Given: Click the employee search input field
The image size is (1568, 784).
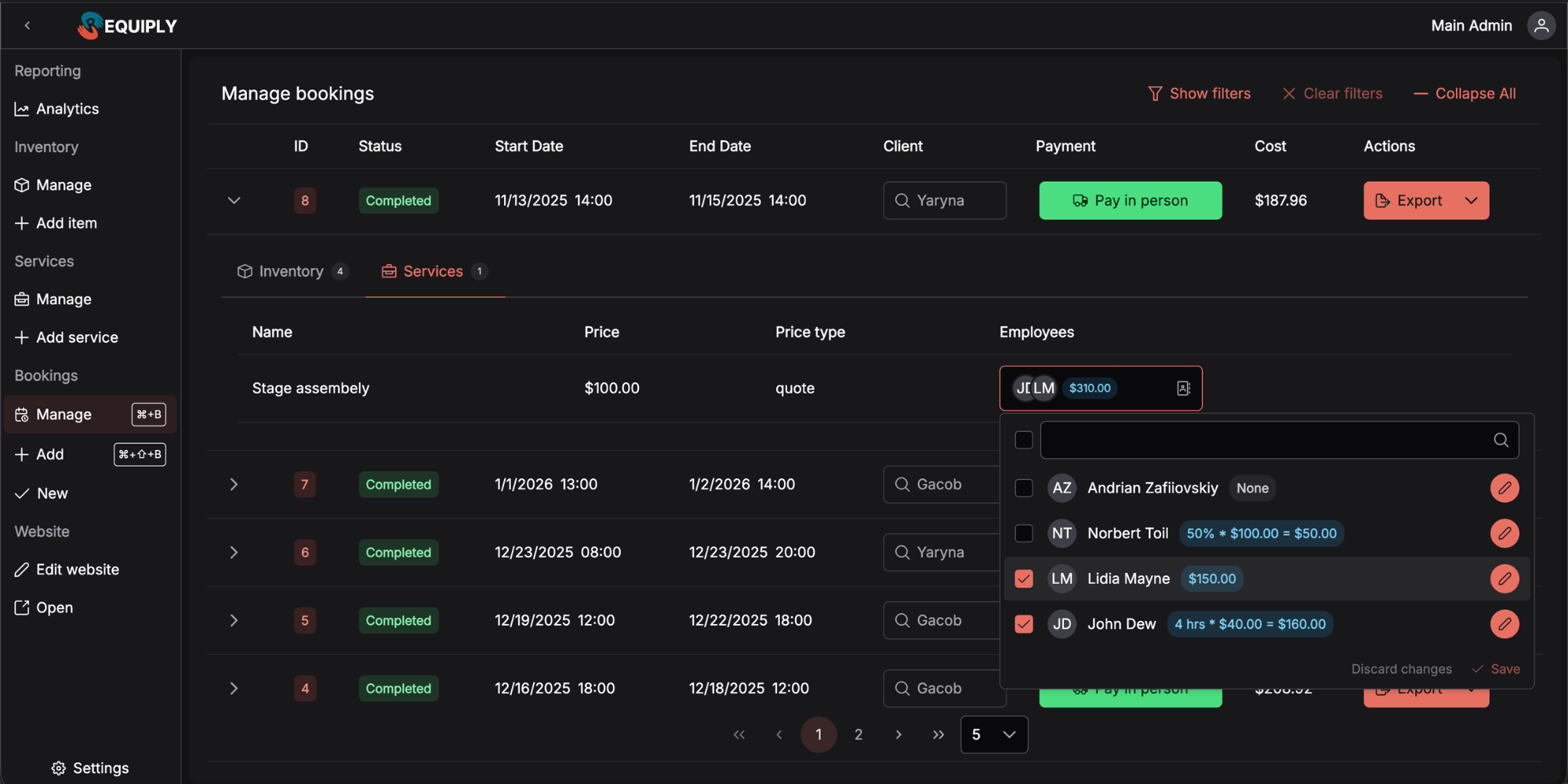Looking at the screenshot, I should 1262,440.
